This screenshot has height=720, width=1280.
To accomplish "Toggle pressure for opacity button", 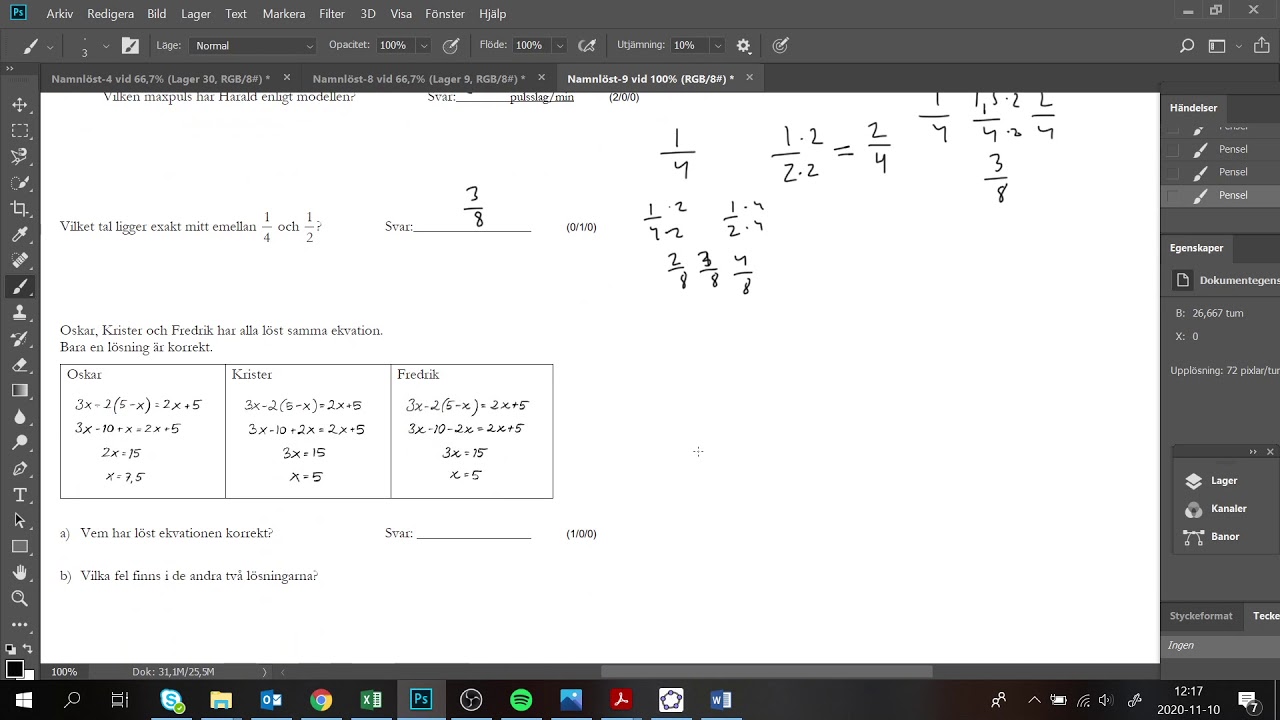I will 451,45.
